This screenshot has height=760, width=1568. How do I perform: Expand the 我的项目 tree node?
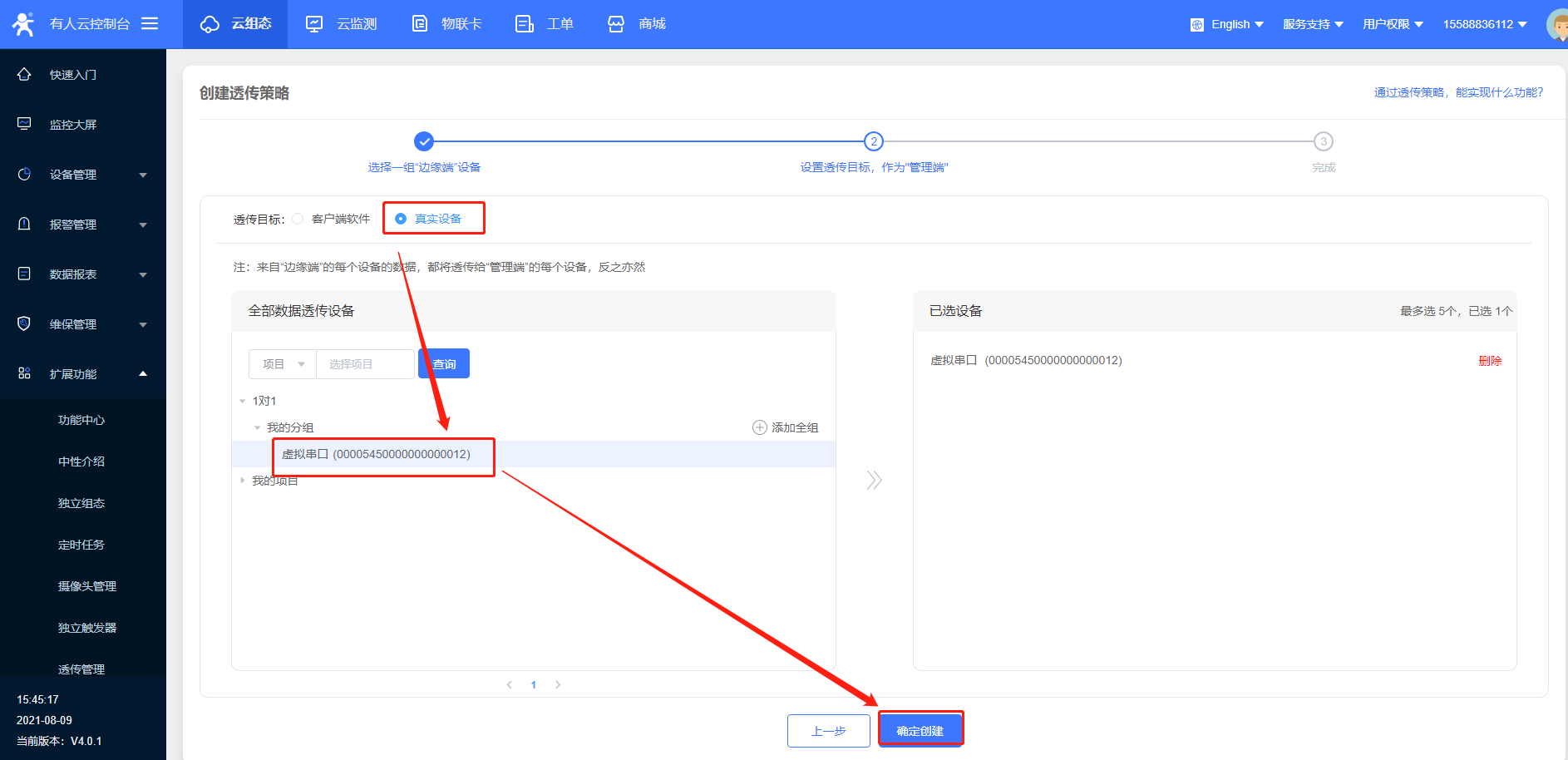[243, 481]
